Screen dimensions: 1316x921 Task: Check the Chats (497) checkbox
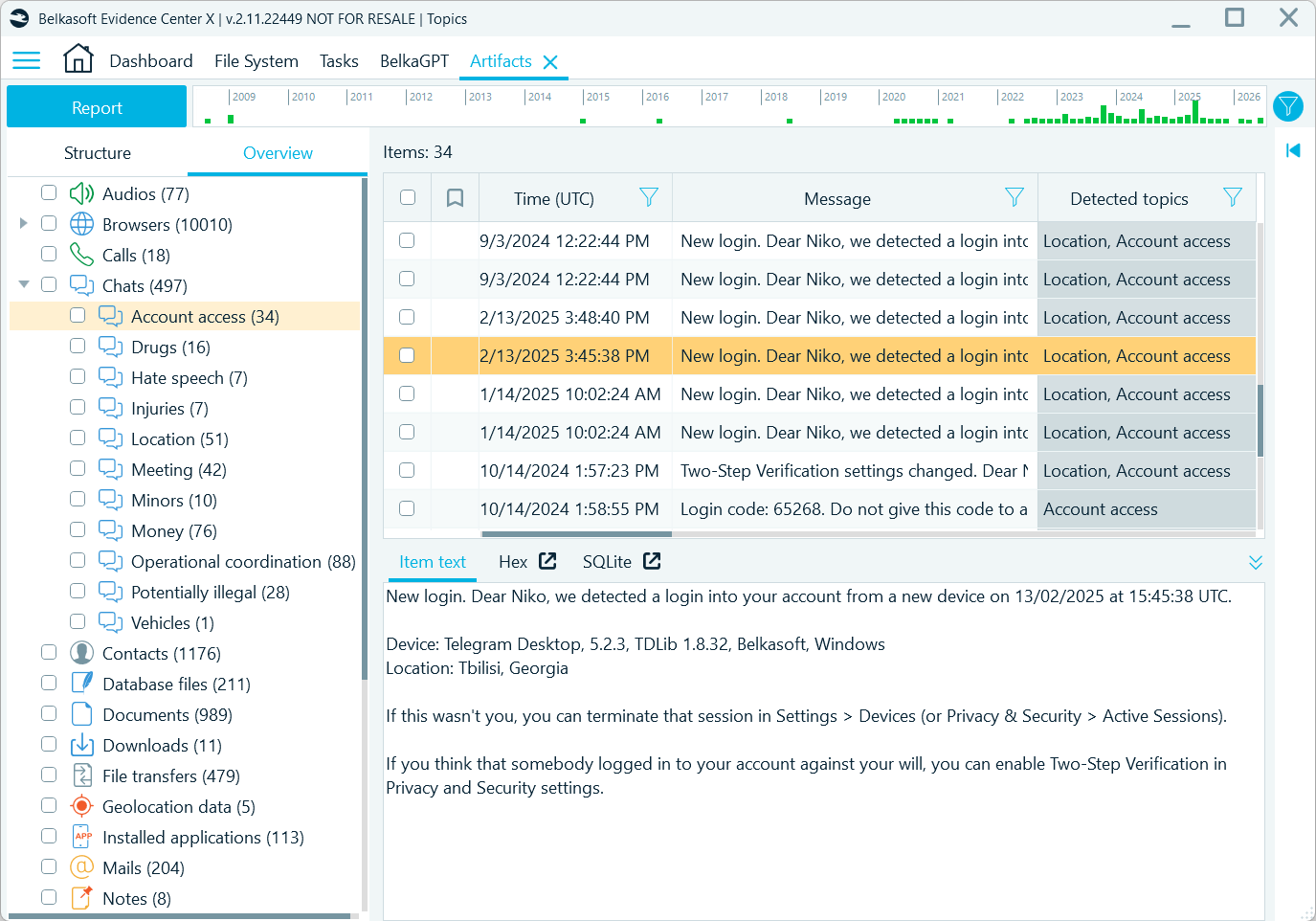[49, 284]
